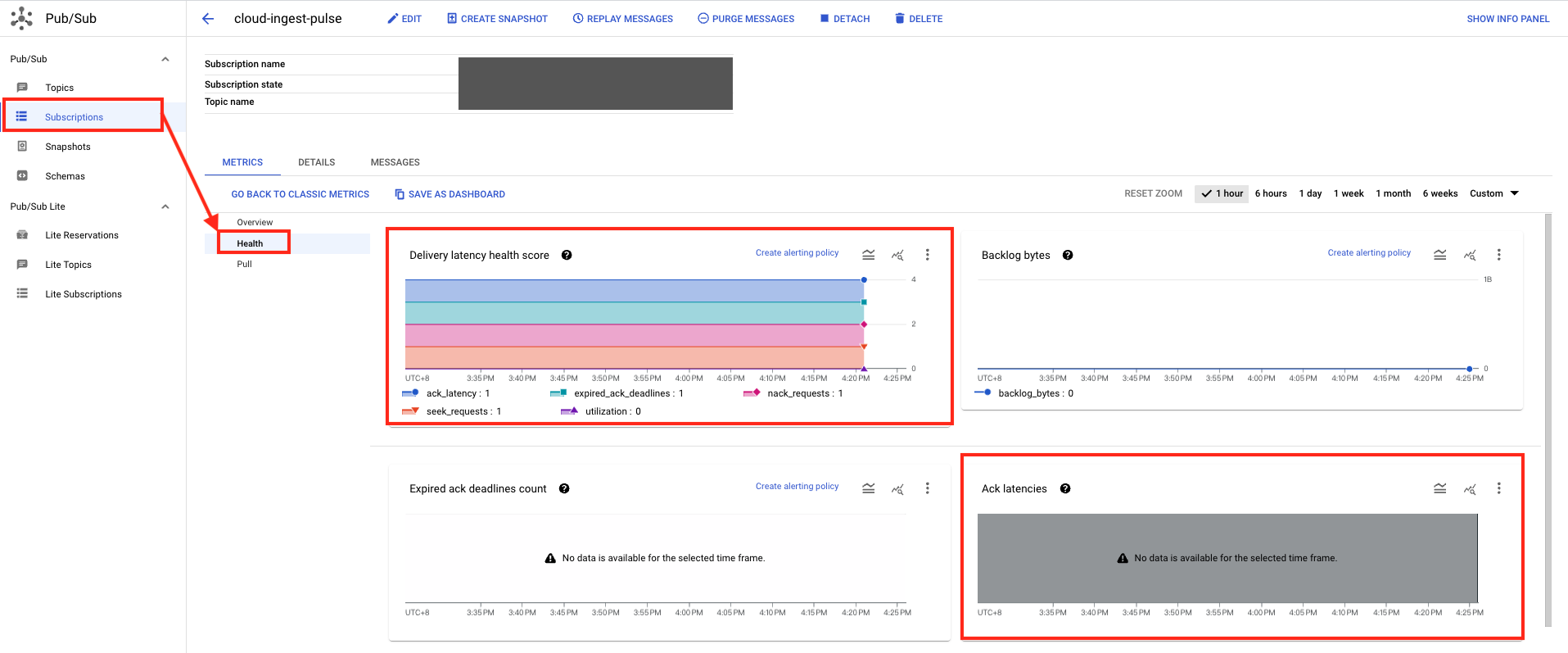Toggle legend icon on Expired ack deadlines chart

(x=869, y=488)
